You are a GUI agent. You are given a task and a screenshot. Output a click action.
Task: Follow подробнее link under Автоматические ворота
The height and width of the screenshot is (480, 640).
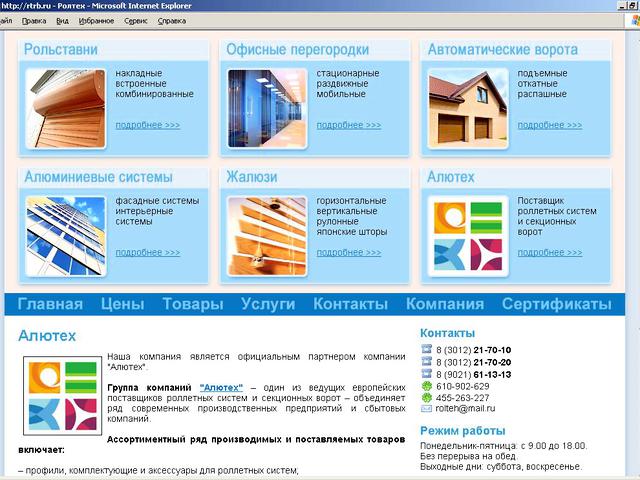coord(550,125)
